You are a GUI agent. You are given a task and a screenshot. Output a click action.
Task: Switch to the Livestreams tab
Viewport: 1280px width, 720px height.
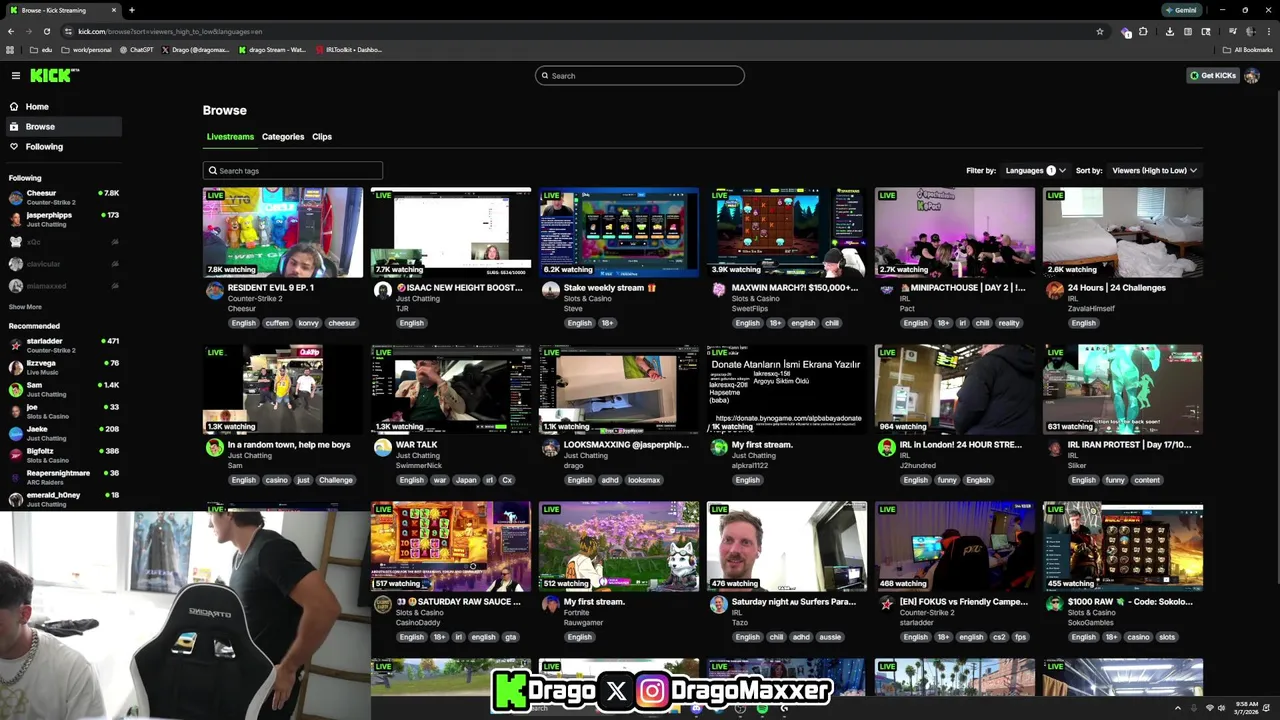pos(230,136)
